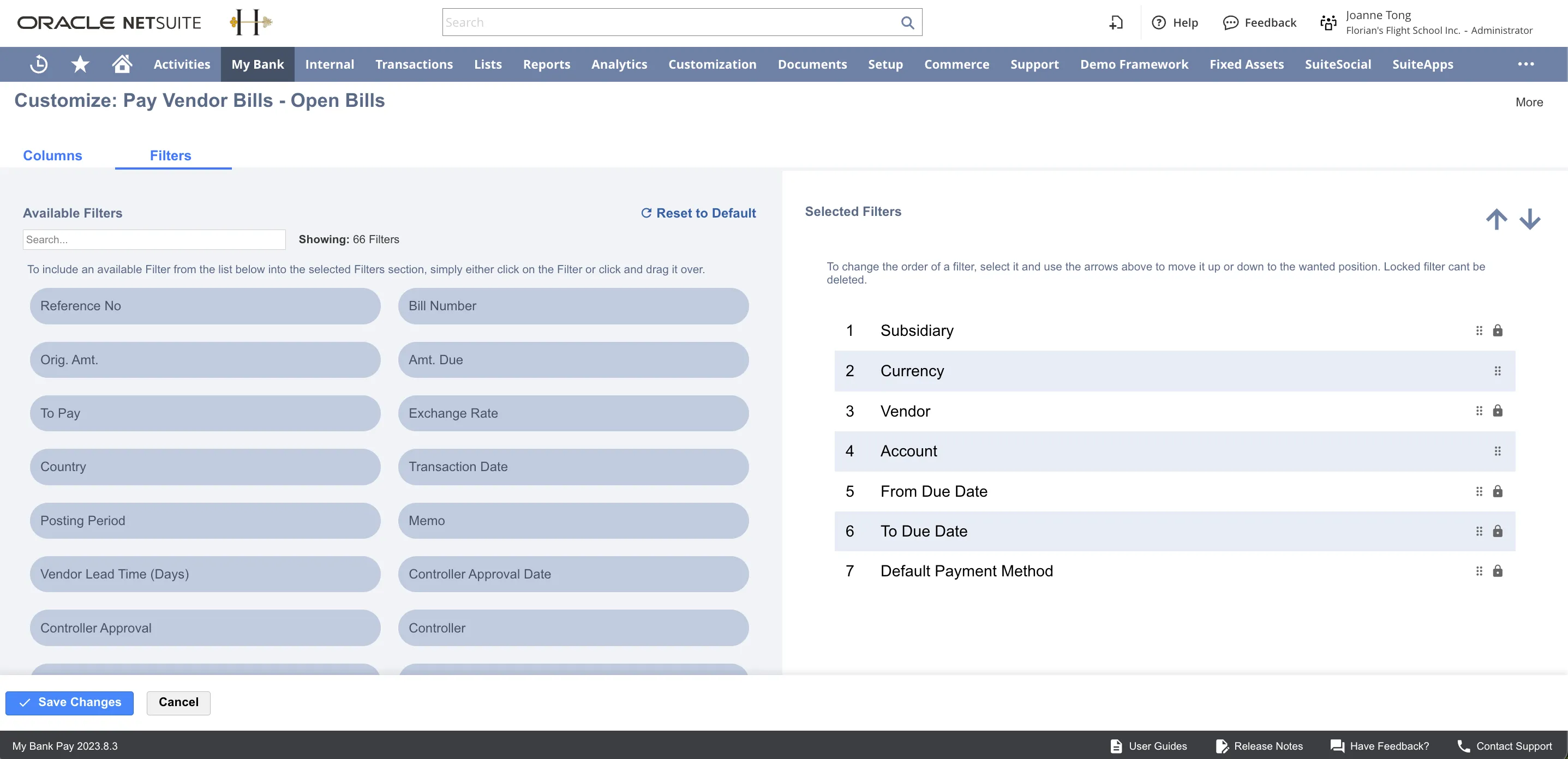Open the Create New icon in header
Viewport: 1568px width, 759px height.
tap(1115, 22)
